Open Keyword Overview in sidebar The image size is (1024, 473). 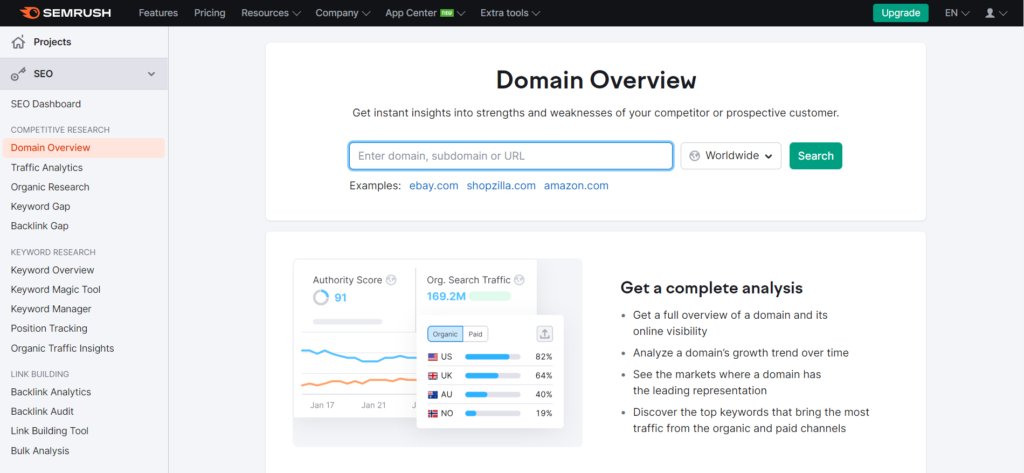coord(52,270)
